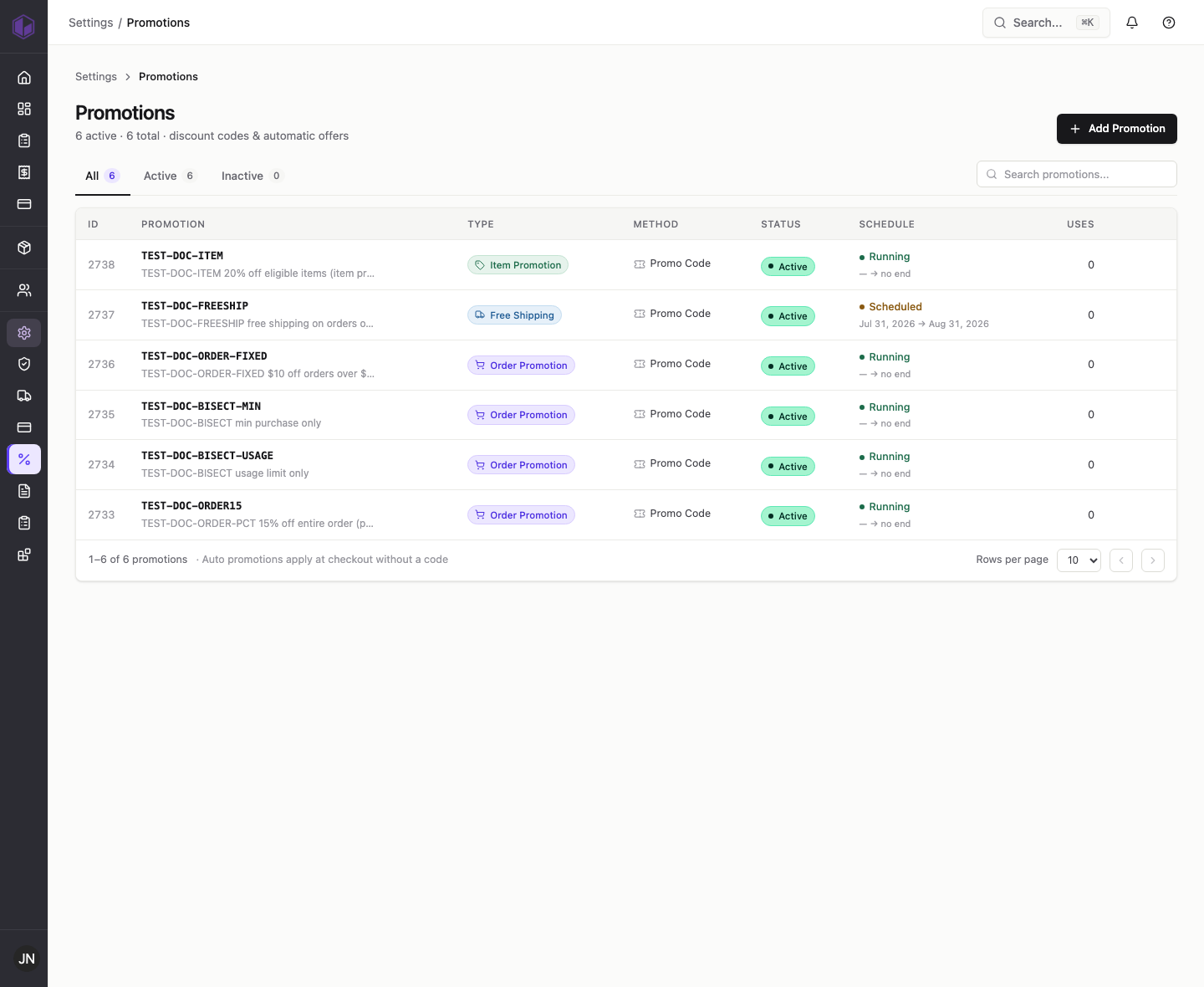Click the METHOD column header

click(x=656, y=224)
